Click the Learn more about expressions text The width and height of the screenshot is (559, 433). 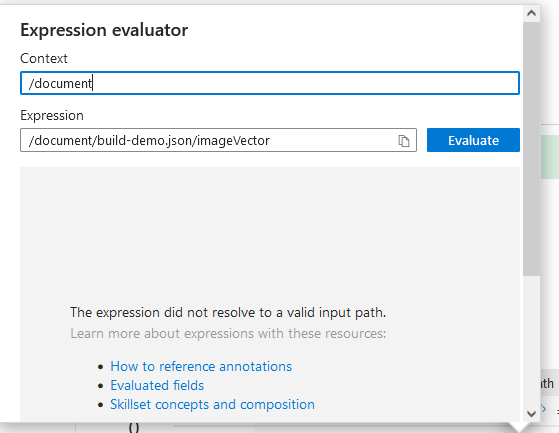pyautogui.click(x=228, y=334)
